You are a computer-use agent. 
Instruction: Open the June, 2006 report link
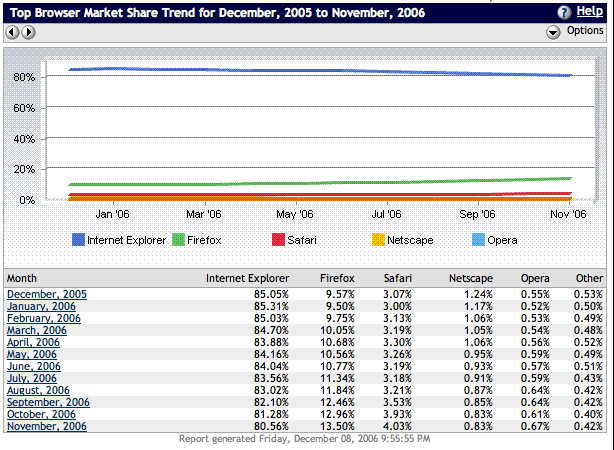pos(34,367)
